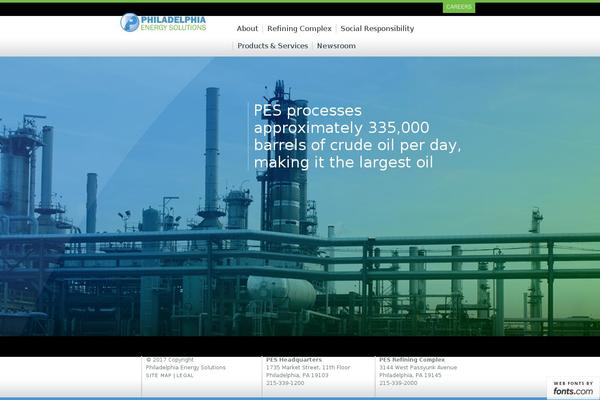Viewport: 600px width, 400px height.
Task: Click the 1735 Market Street address
Action: [308, 367]
